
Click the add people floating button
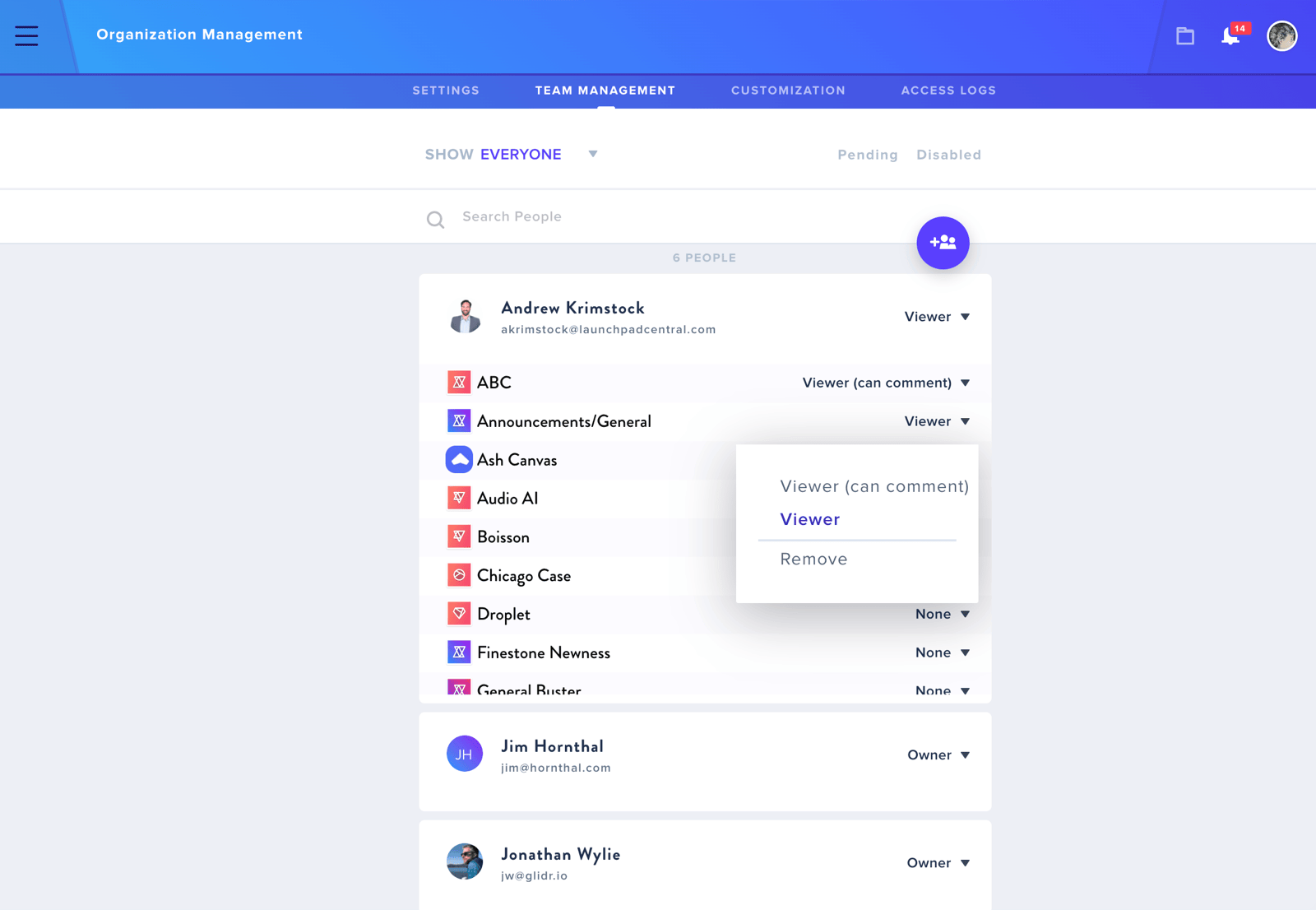(943, 243)
